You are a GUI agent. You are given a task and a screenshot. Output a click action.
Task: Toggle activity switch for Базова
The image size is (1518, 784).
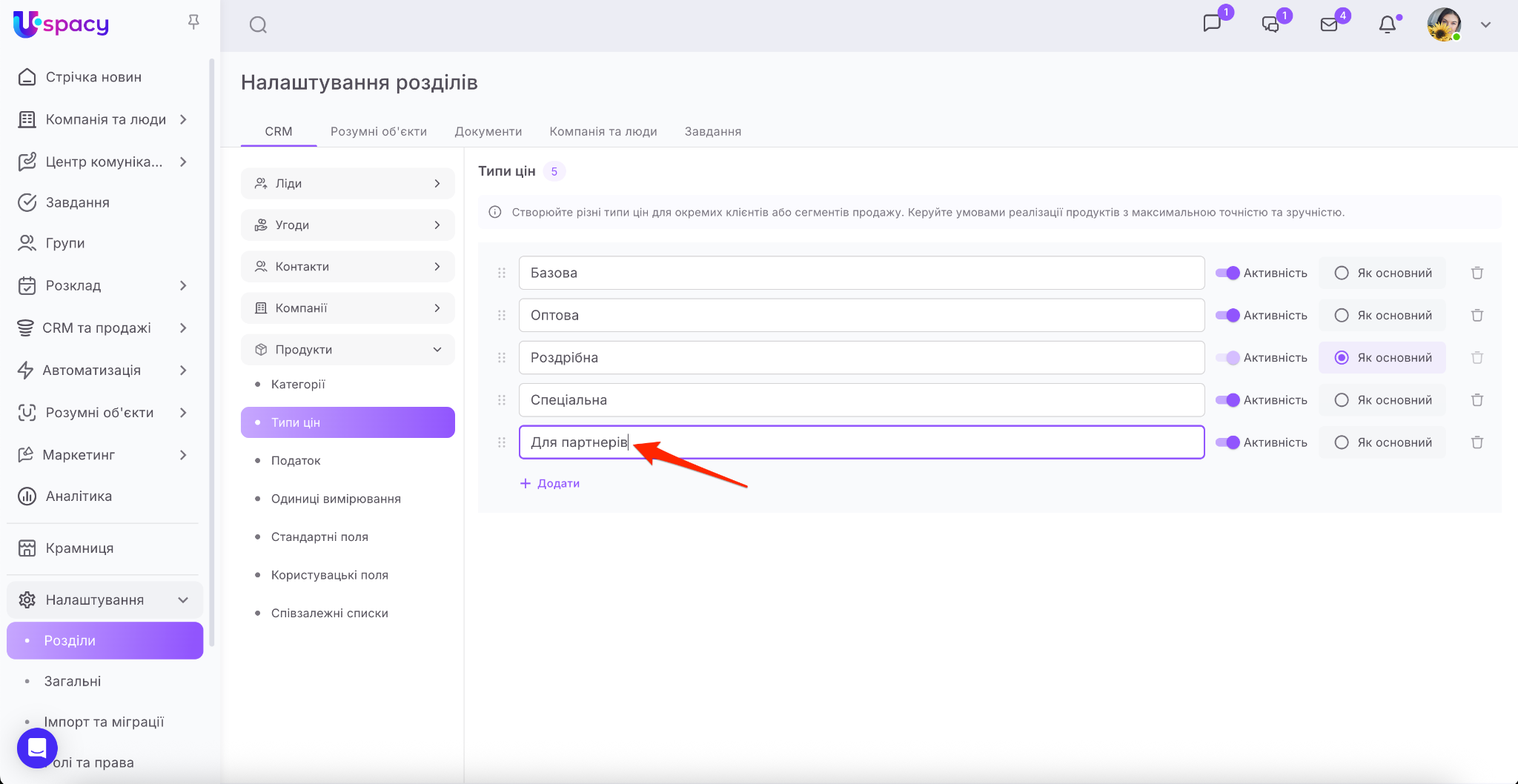[x=1227, y=273]
